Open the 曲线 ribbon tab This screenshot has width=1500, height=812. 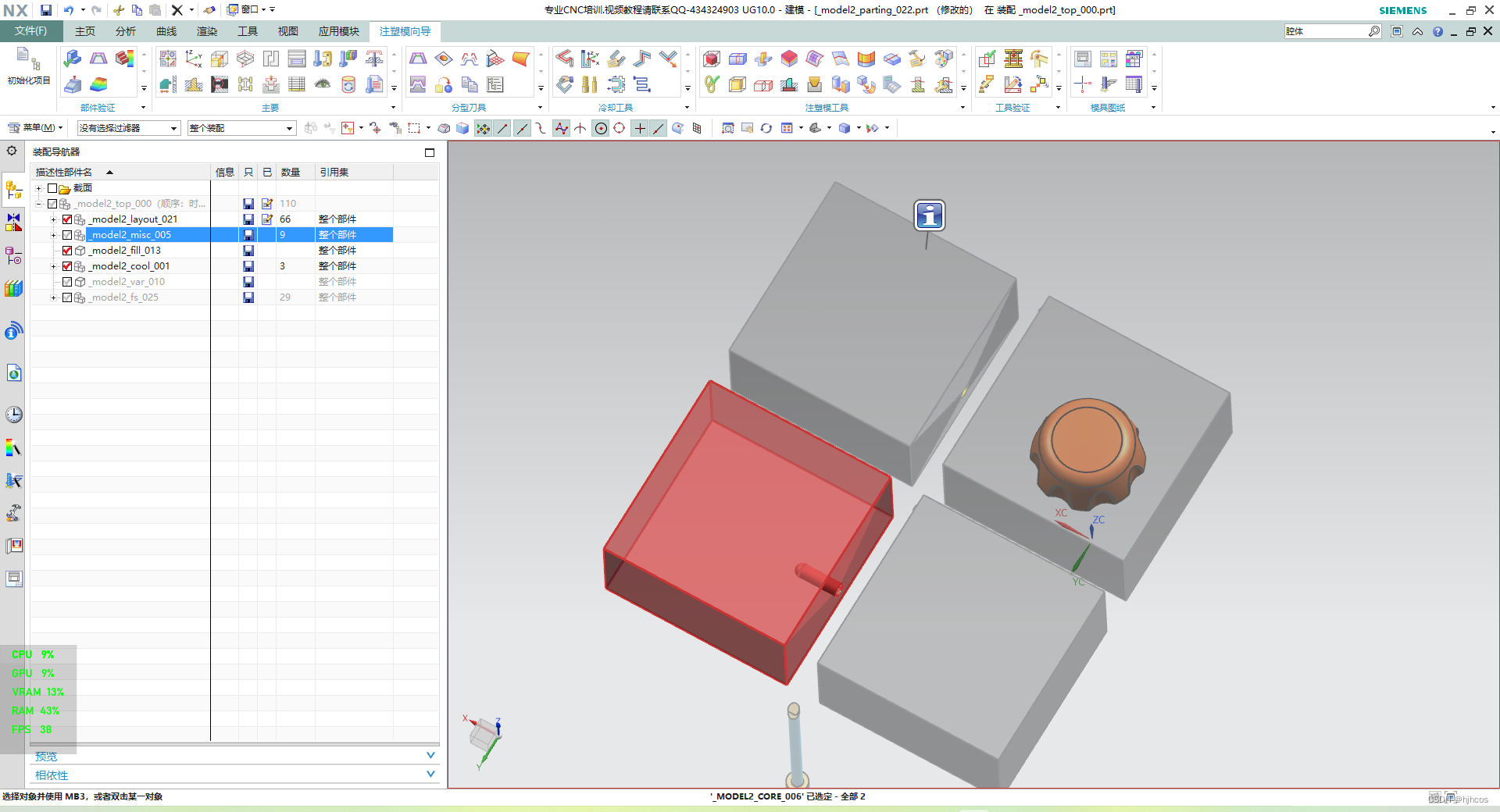166,31
